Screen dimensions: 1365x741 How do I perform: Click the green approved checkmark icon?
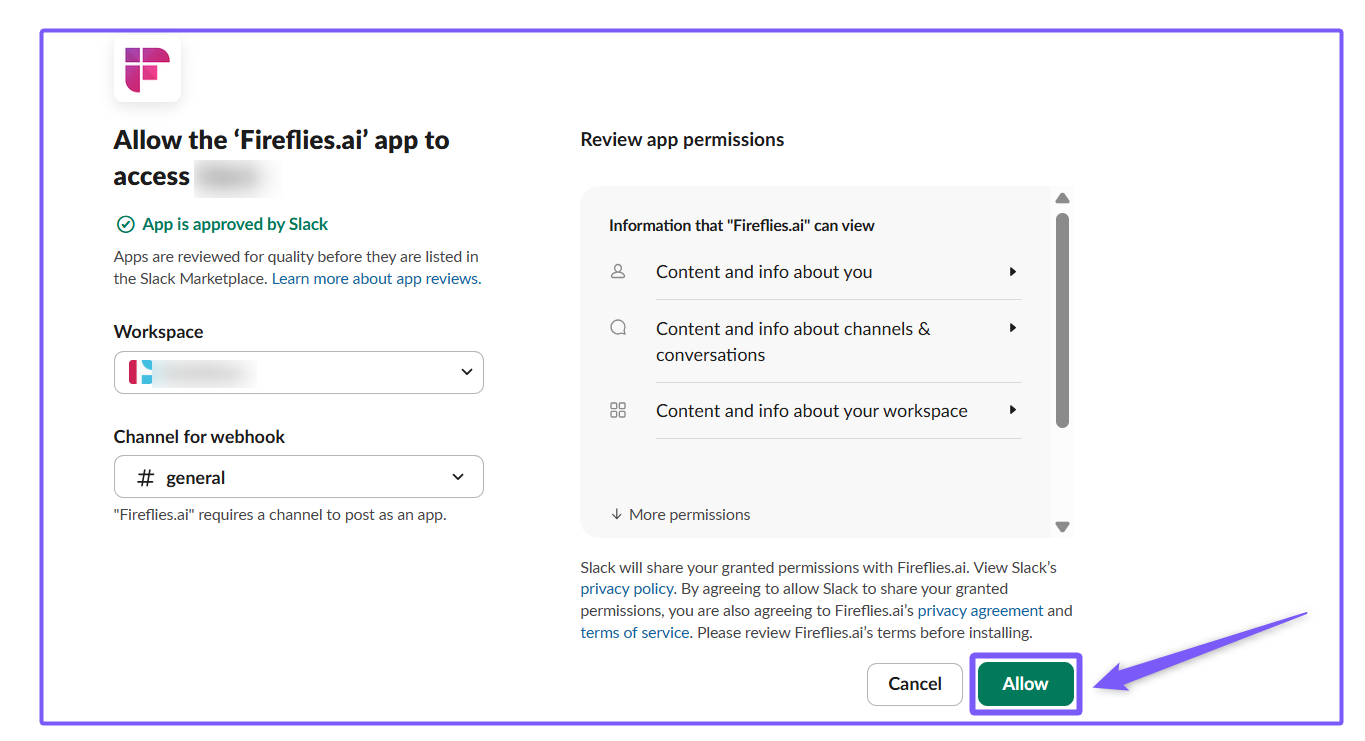[x=125, y=224]
